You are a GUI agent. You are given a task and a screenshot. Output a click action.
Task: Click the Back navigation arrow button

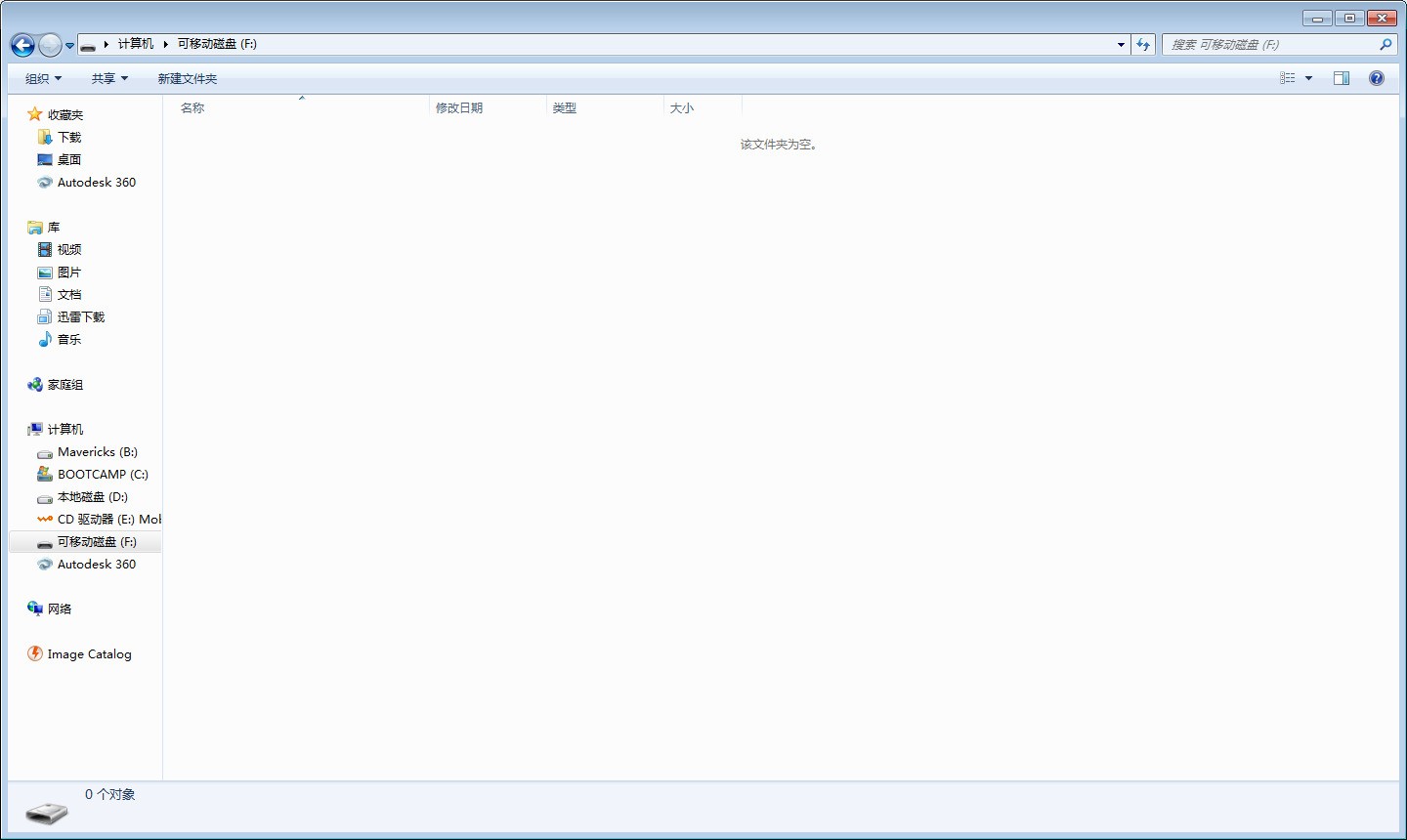(22, 45)
